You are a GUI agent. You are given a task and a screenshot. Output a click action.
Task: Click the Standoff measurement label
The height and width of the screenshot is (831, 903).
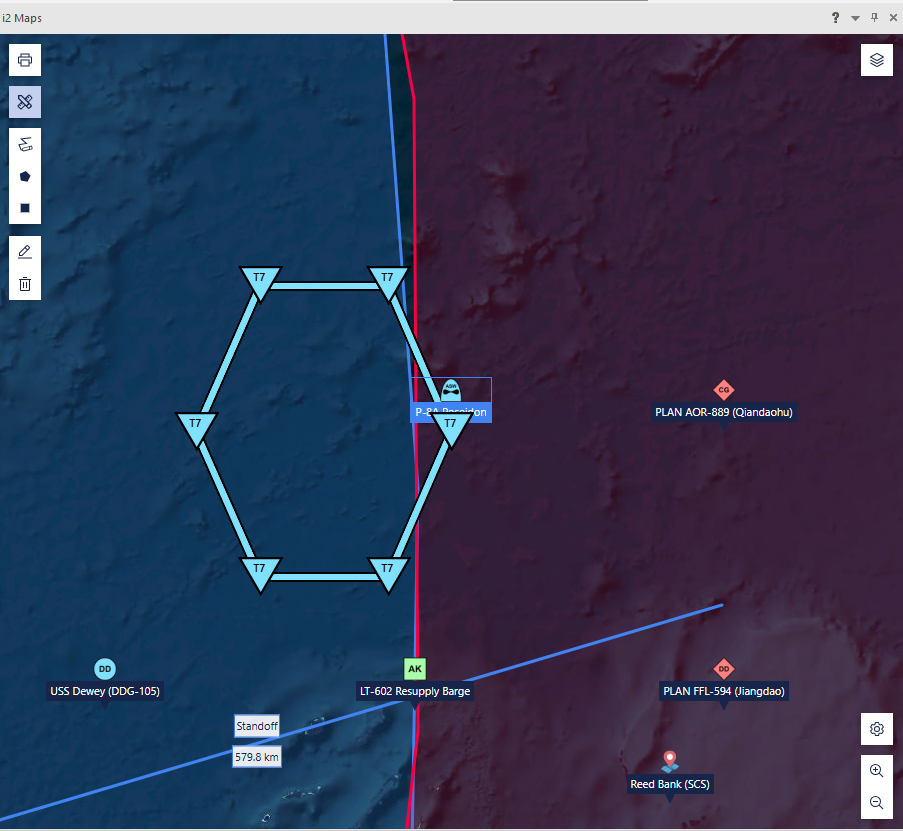tap(256, 726)
